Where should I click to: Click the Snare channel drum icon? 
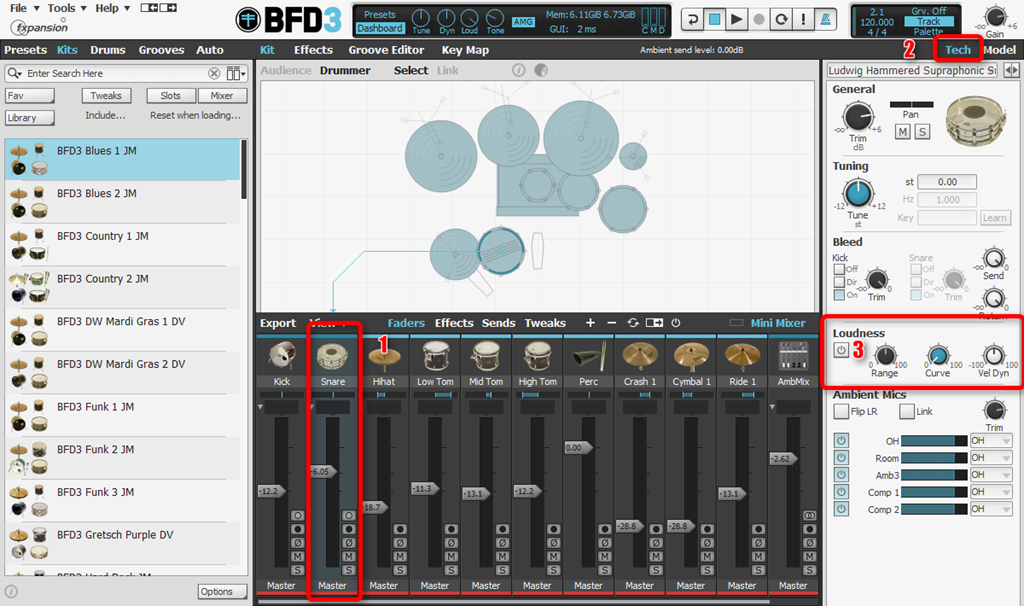[333, 356]
